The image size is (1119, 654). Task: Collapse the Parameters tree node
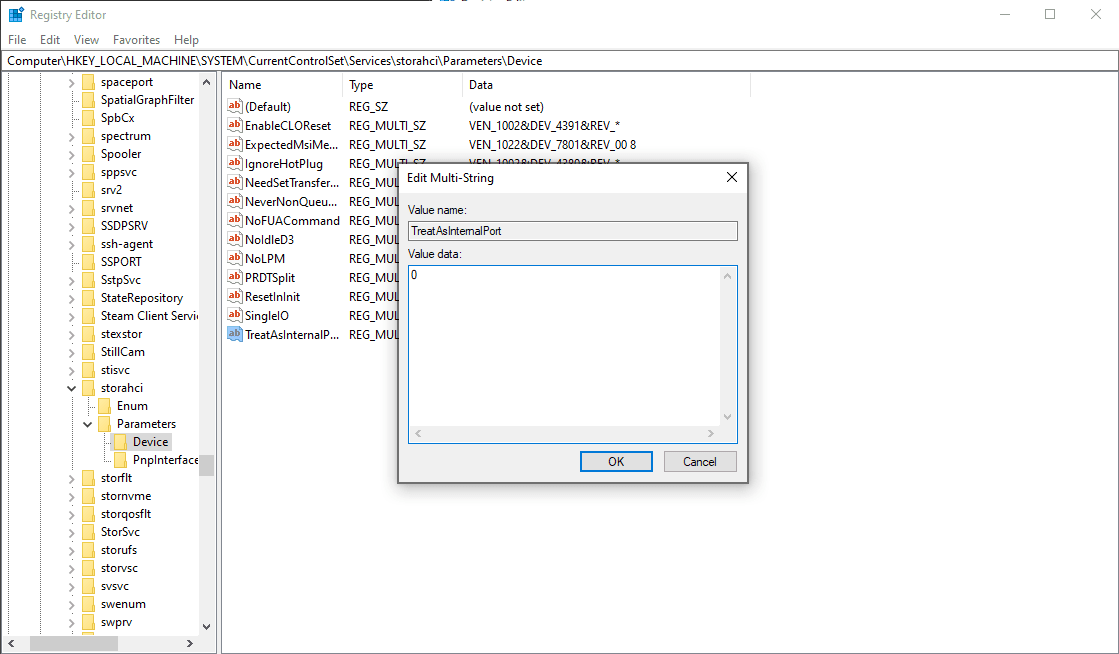[x=88, y=424]
